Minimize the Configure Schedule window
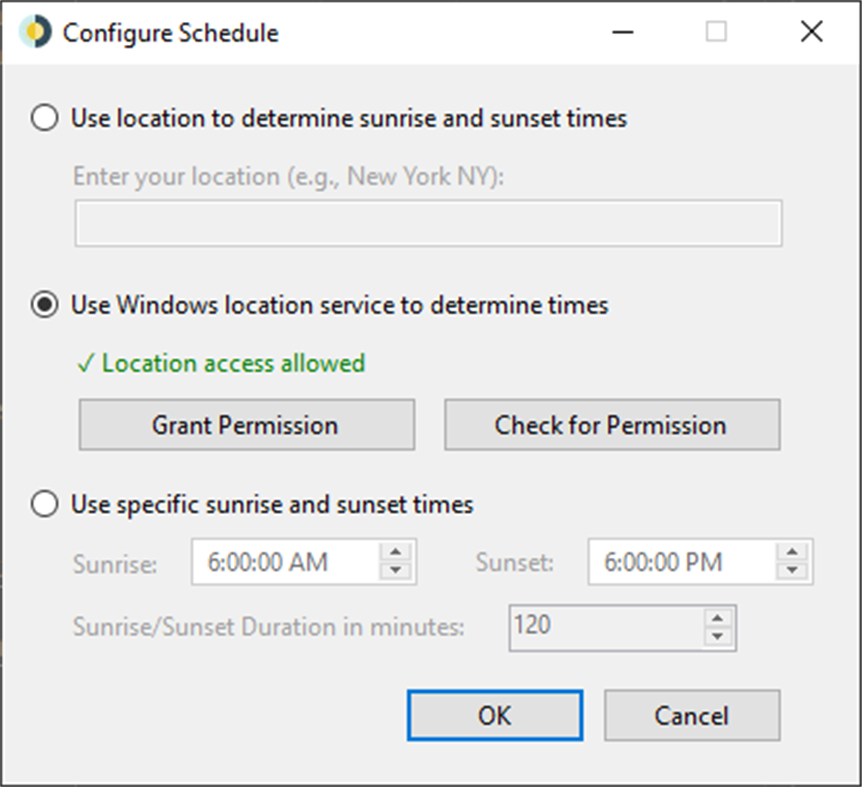 click(x=622, y=31)
